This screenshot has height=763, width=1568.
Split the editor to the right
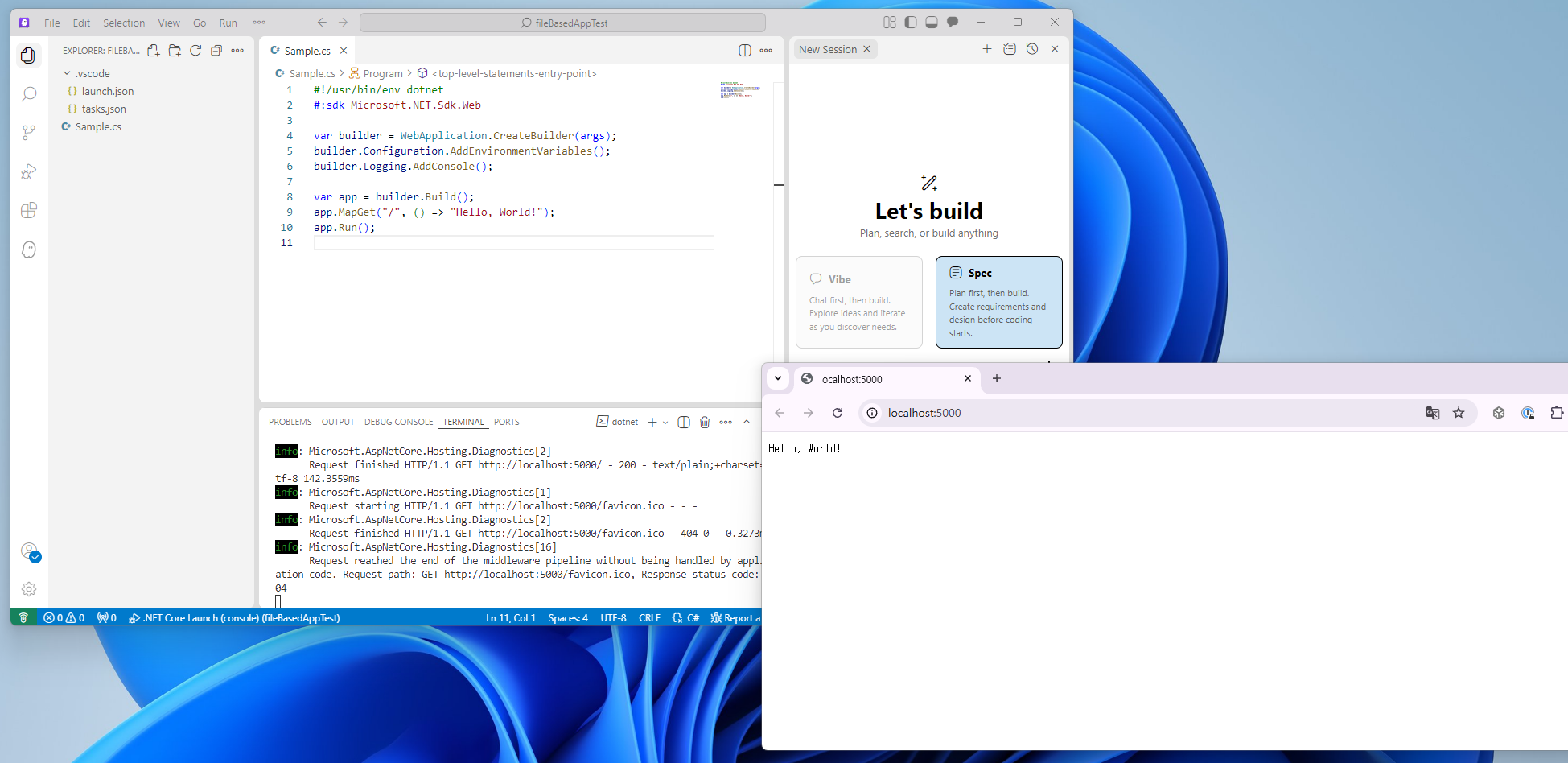coord(745,51)
